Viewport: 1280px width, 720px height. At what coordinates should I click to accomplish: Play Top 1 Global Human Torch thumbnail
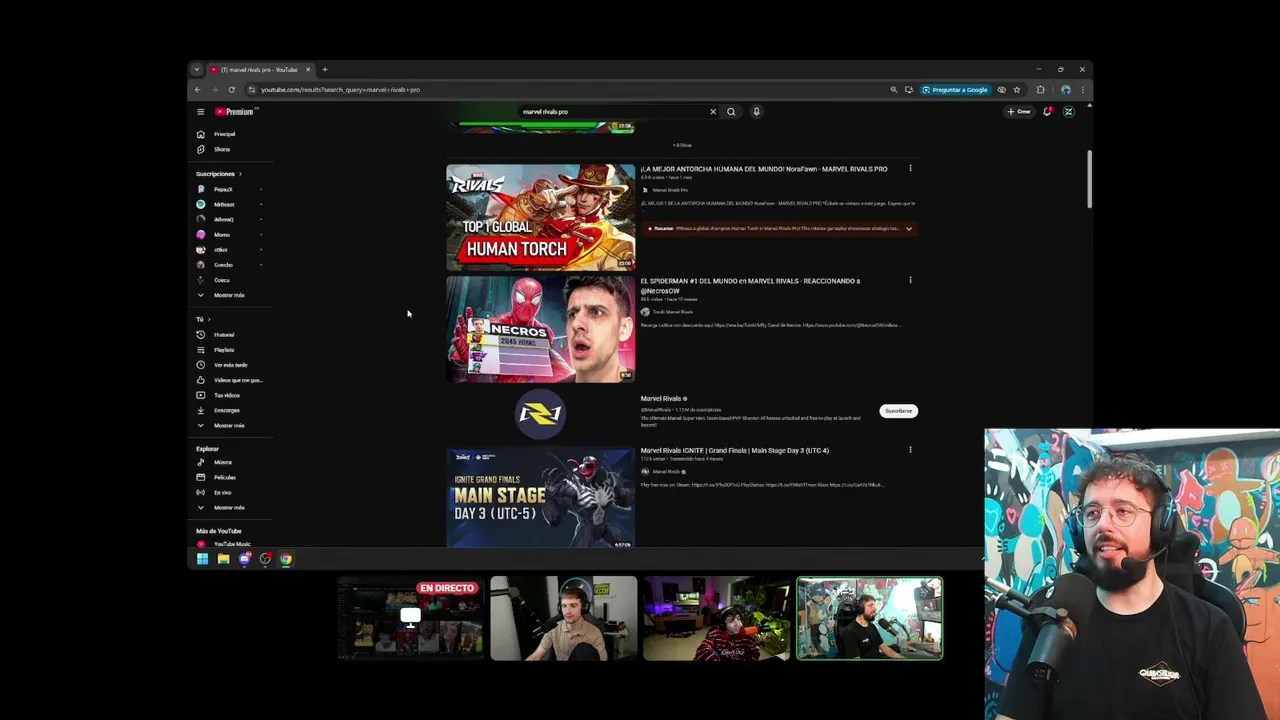coord(540,218)
